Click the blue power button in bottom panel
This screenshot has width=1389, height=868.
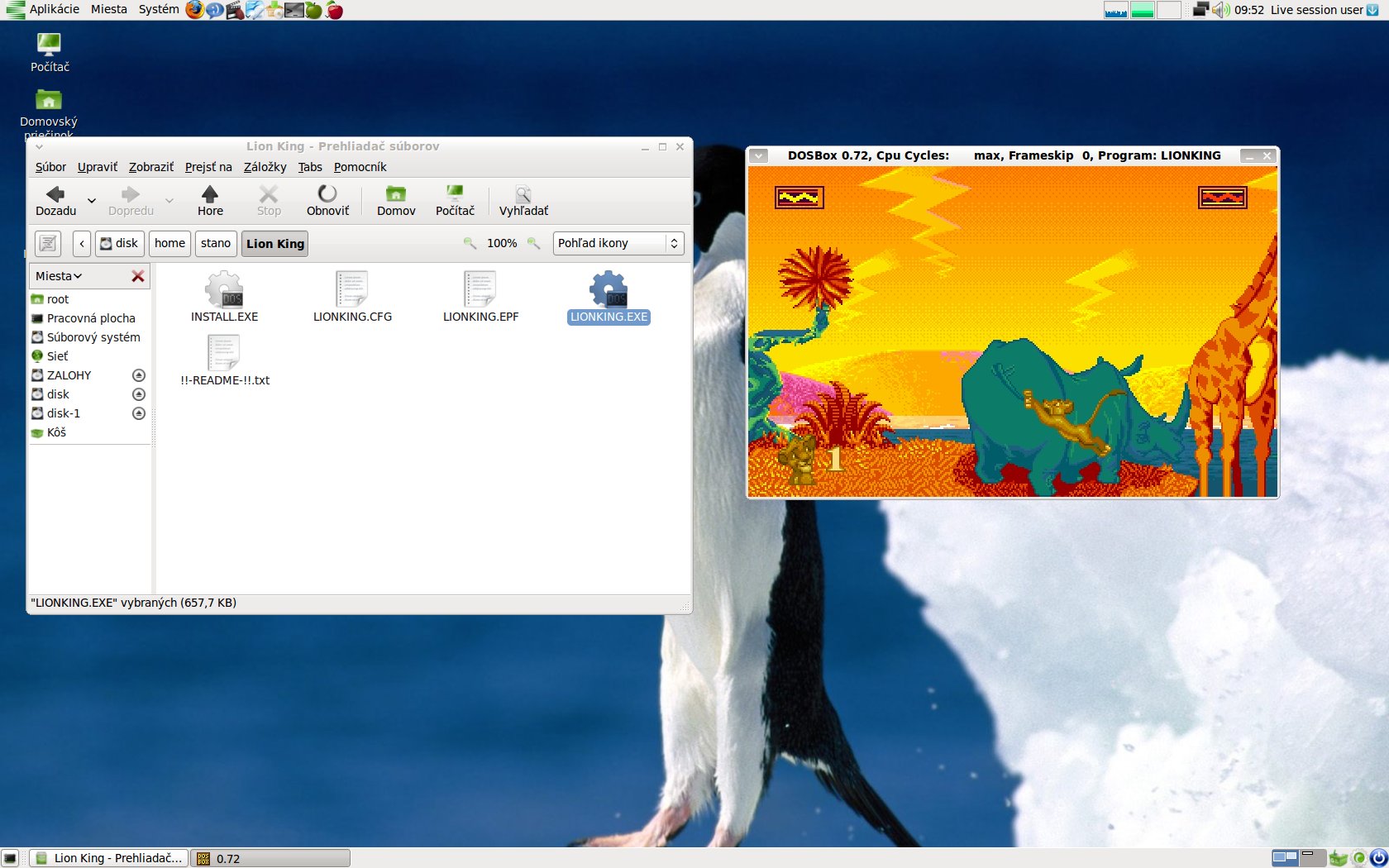(1378, 858)
